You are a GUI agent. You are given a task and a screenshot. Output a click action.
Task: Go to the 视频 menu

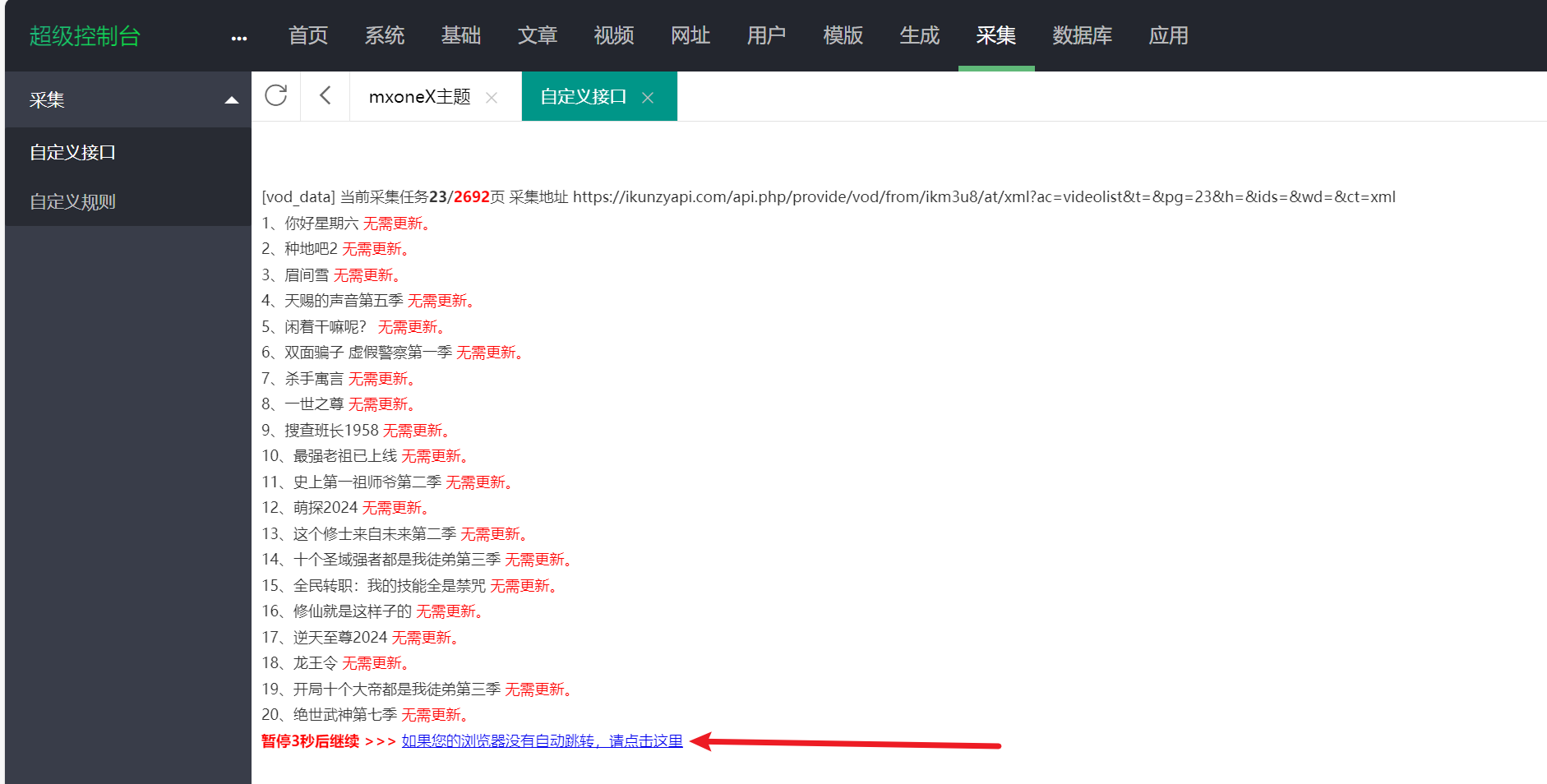click(x=614, y=35)
